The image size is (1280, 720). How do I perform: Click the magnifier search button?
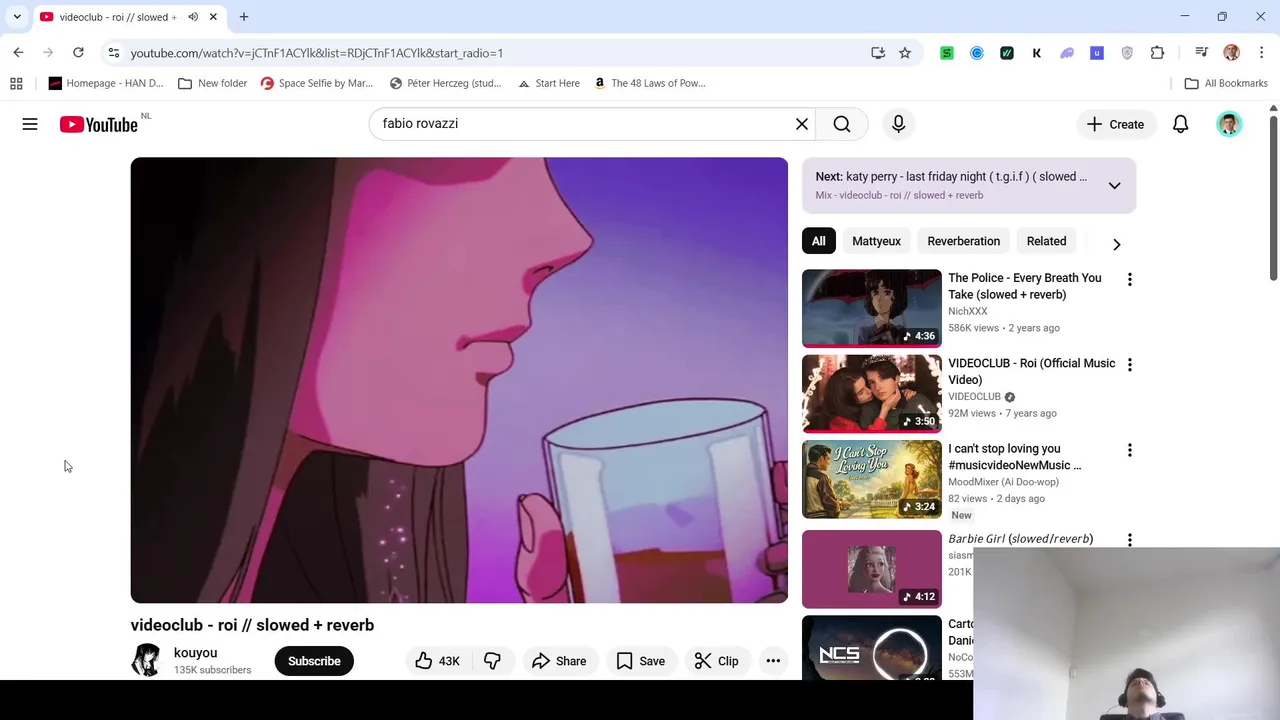click(x=842, y=124)
